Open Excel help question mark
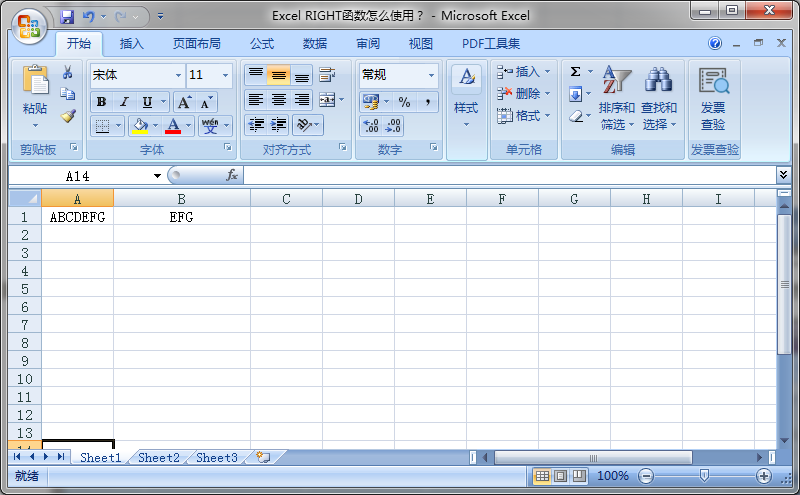The height and width of the screenshot is (495, 800). click(715, 43)
